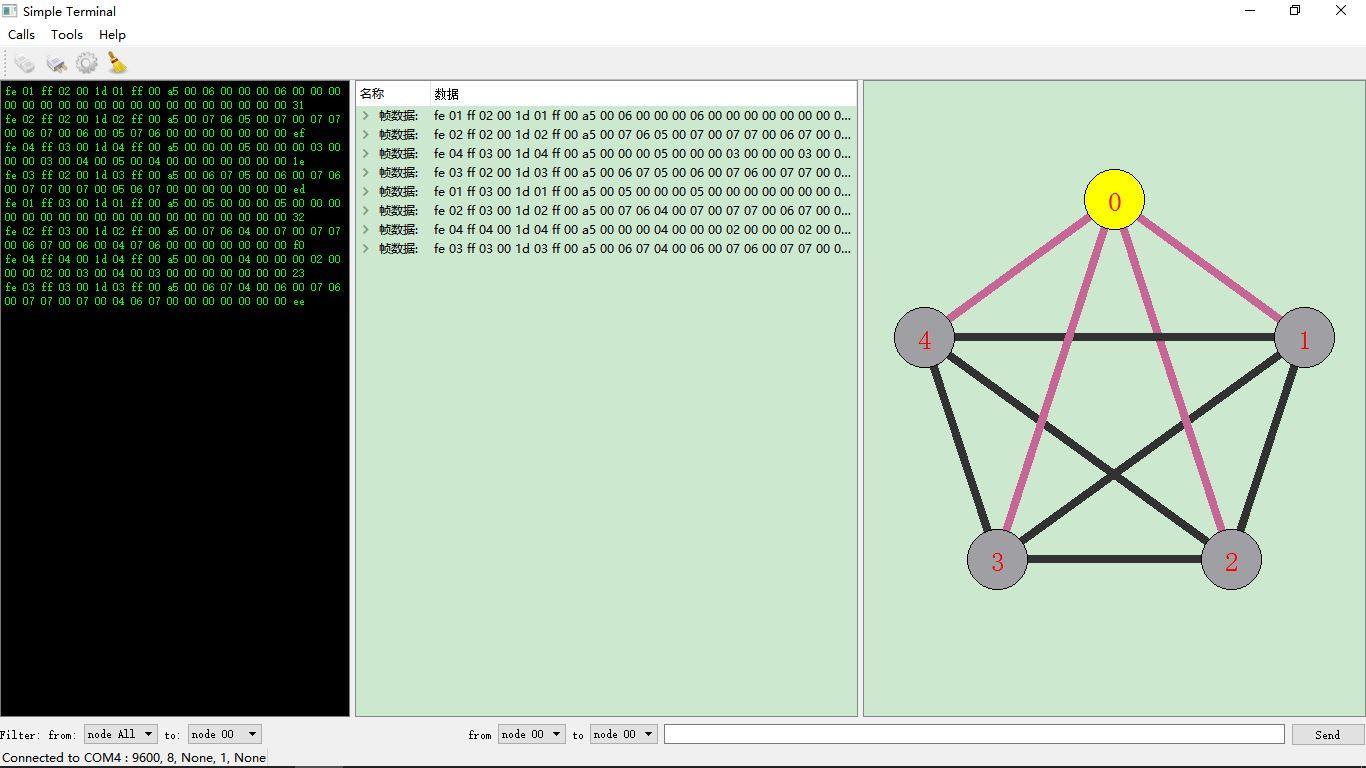The width and height of the screenshot is (1366, 768).
Task: Click the 数据 column header
Action: [643, 94]
